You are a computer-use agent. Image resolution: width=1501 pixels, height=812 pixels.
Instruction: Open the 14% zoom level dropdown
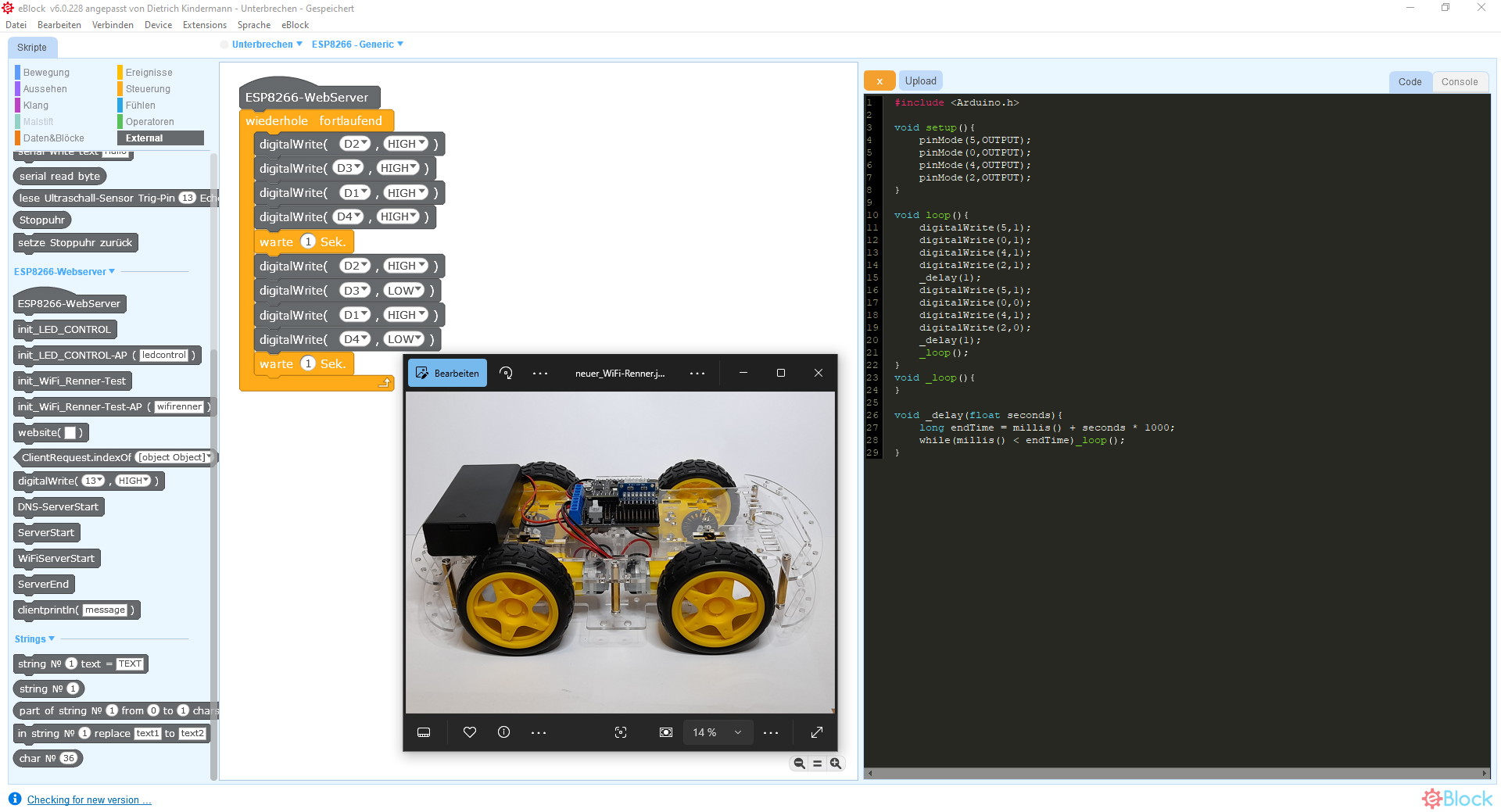pos(717,732)
